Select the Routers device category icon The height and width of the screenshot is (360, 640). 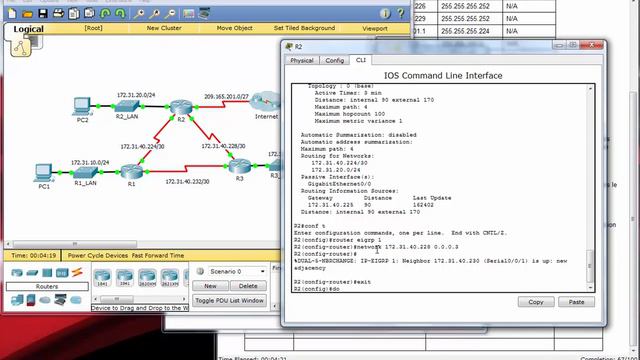coord(17,272)
